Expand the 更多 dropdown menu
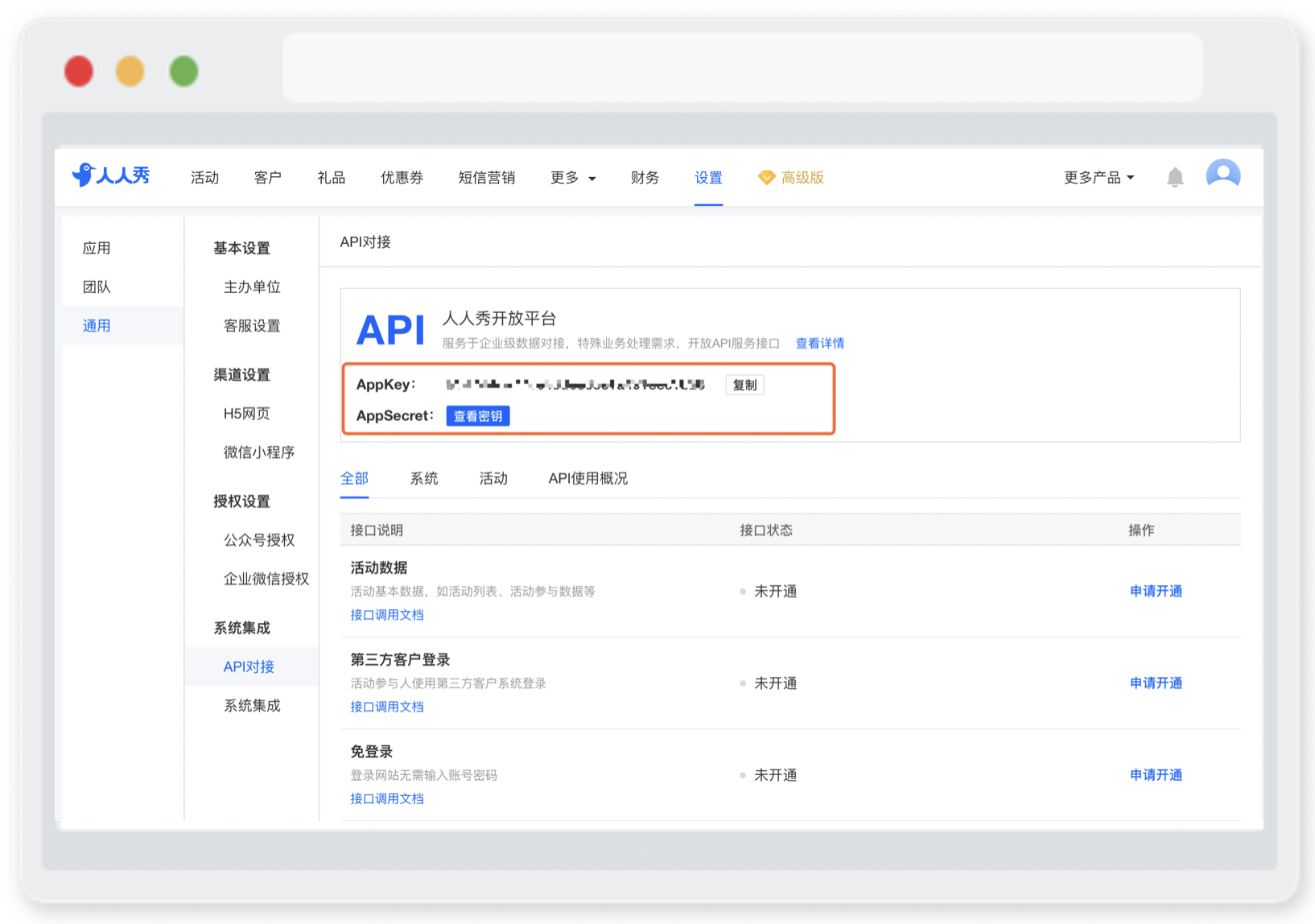The image size is (1315, 924). click(x=573, y=178)
